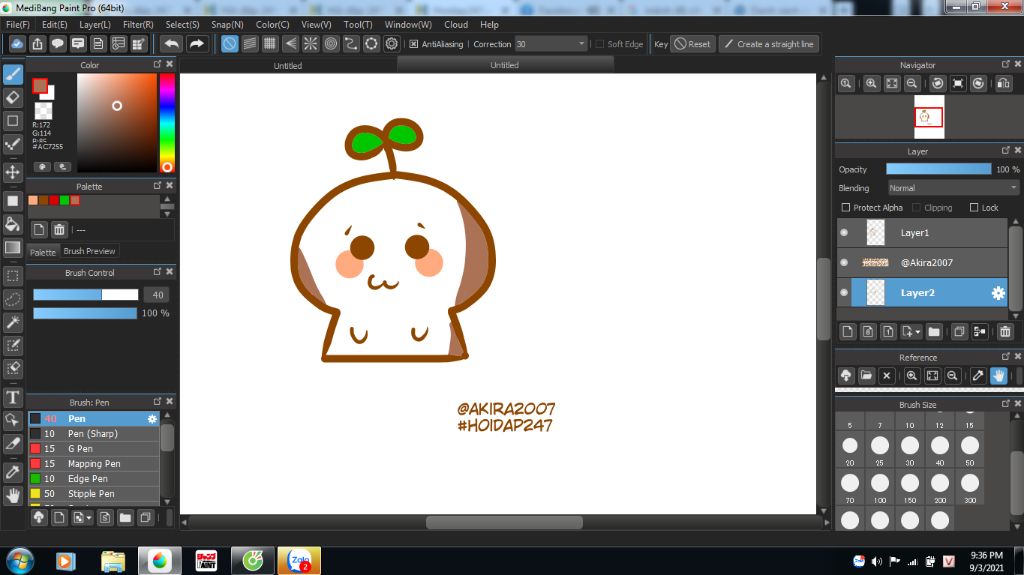
Task: Hide Layer1 visibility dot
Action: (x=844, y=233)
